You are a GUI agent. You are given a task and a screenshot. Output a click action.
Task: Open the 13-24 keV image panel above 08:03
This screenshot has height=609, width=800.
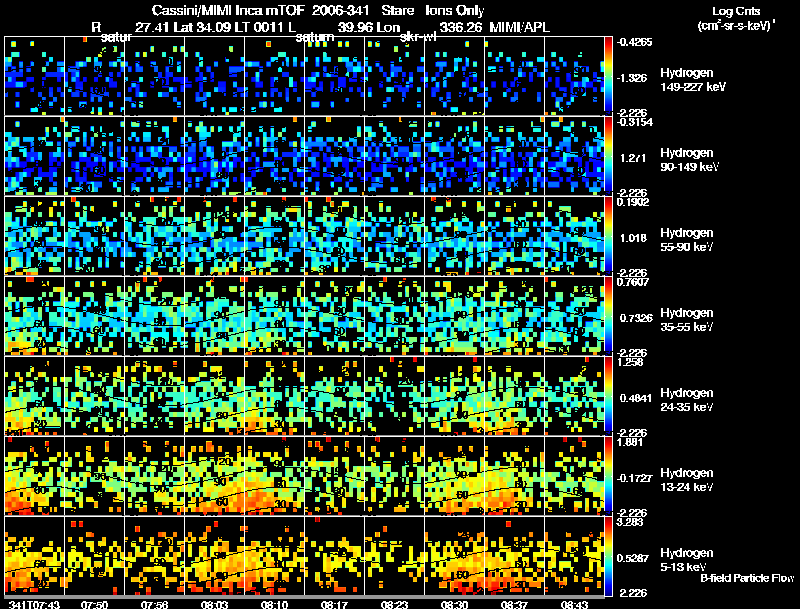coord(215,476)
